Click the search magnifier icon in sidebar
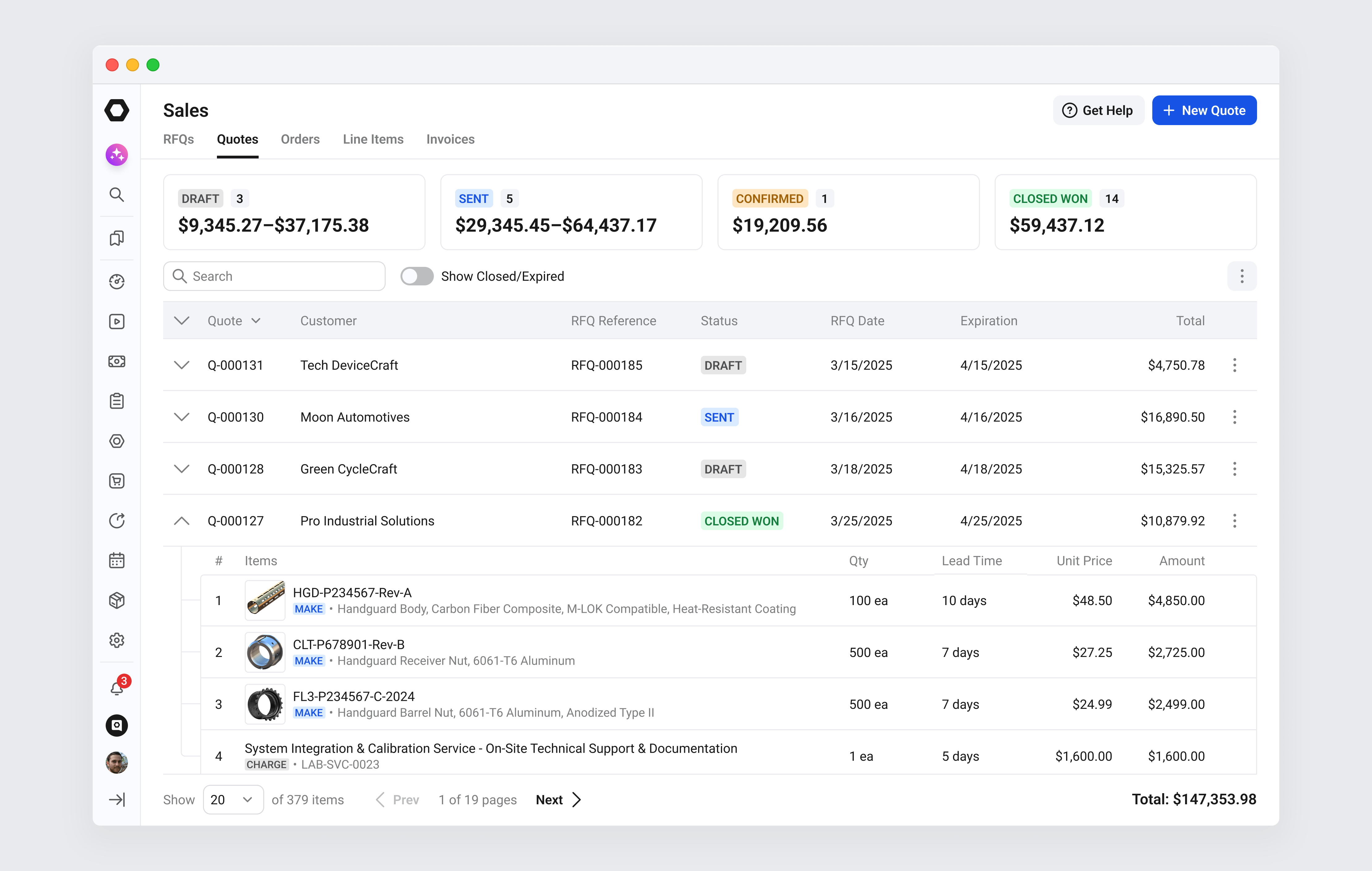This screenshot has height=871, width=1372. (117, 194)
